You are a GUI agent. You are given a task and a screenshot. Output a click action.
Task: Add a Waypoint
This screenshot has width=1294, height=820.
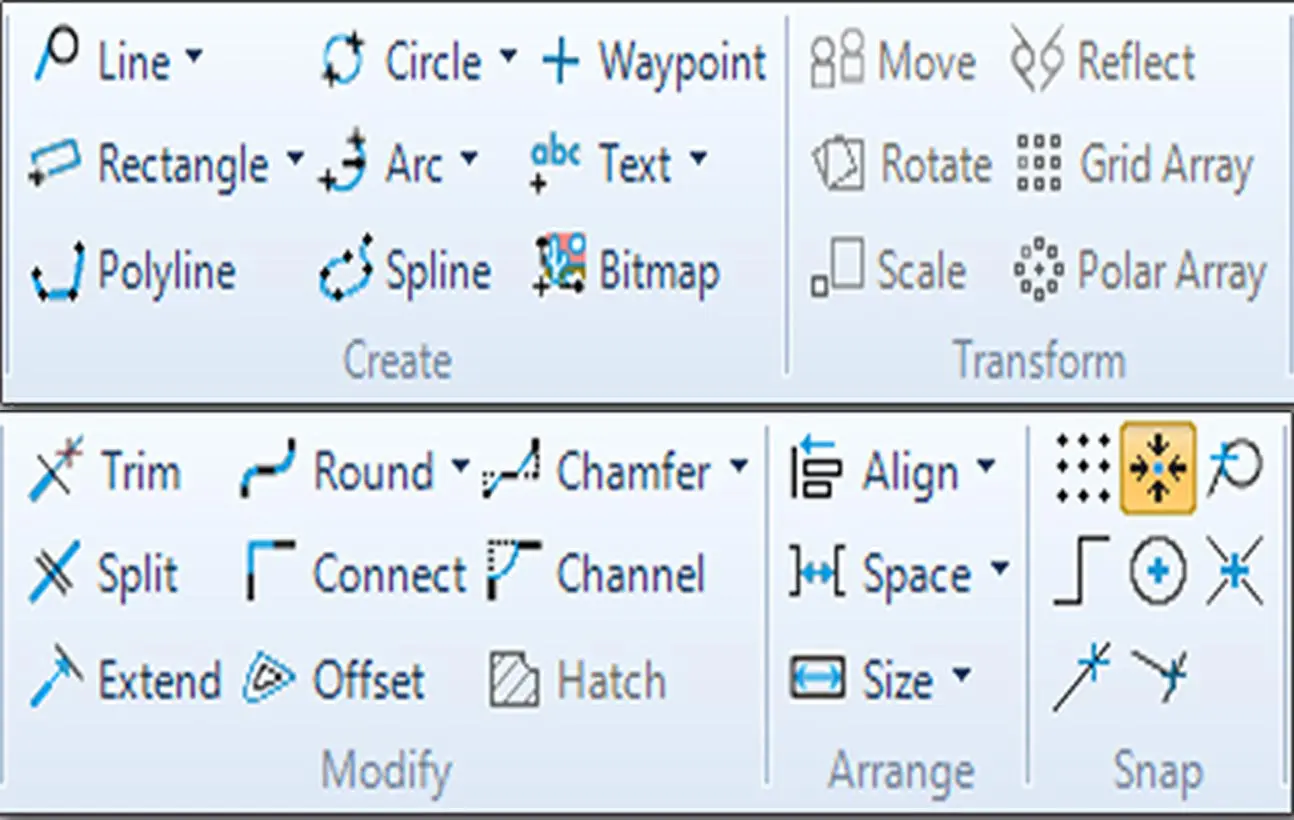[x=654, y=63]
